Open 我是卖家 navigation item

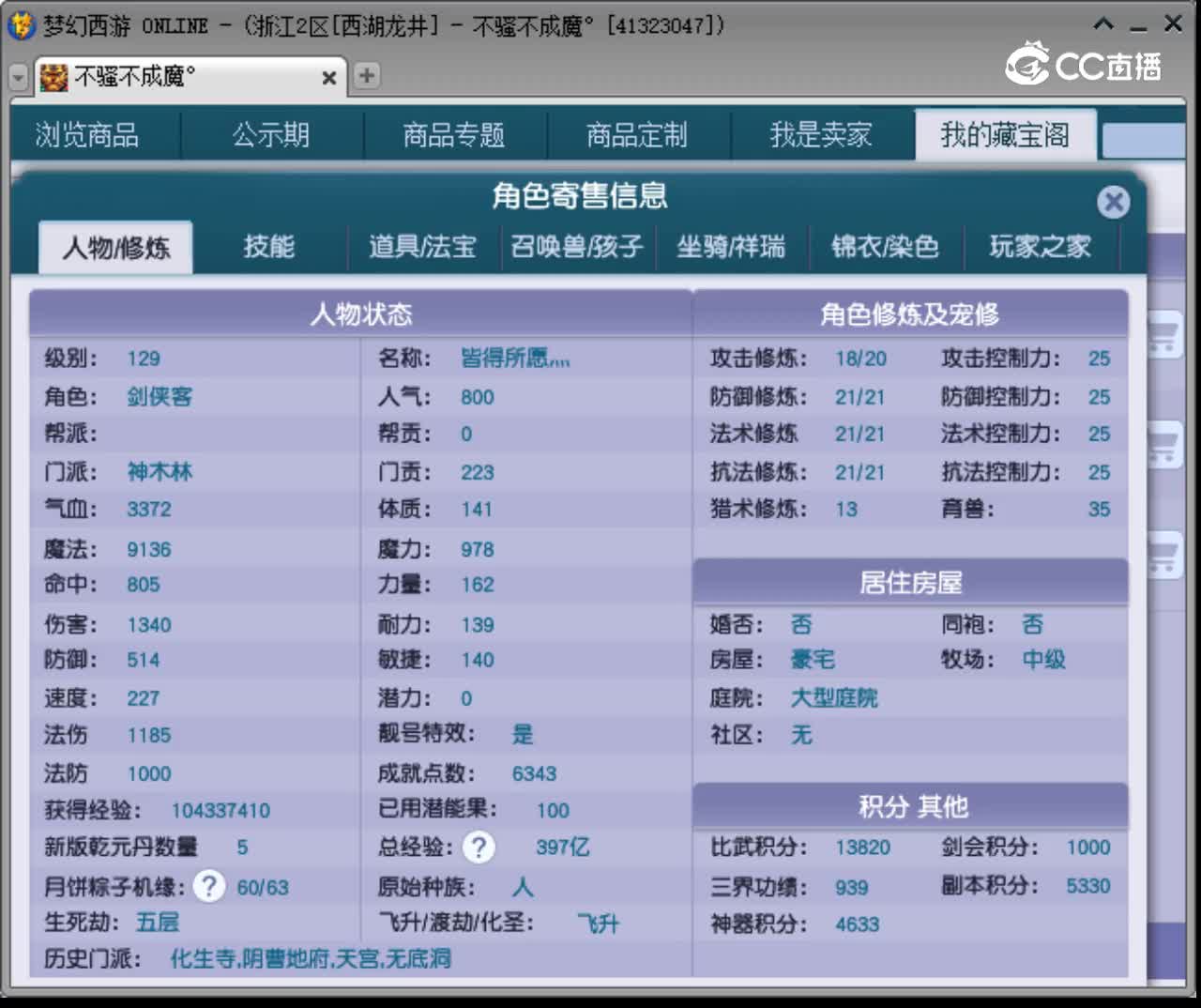click(x=821, y=135)
